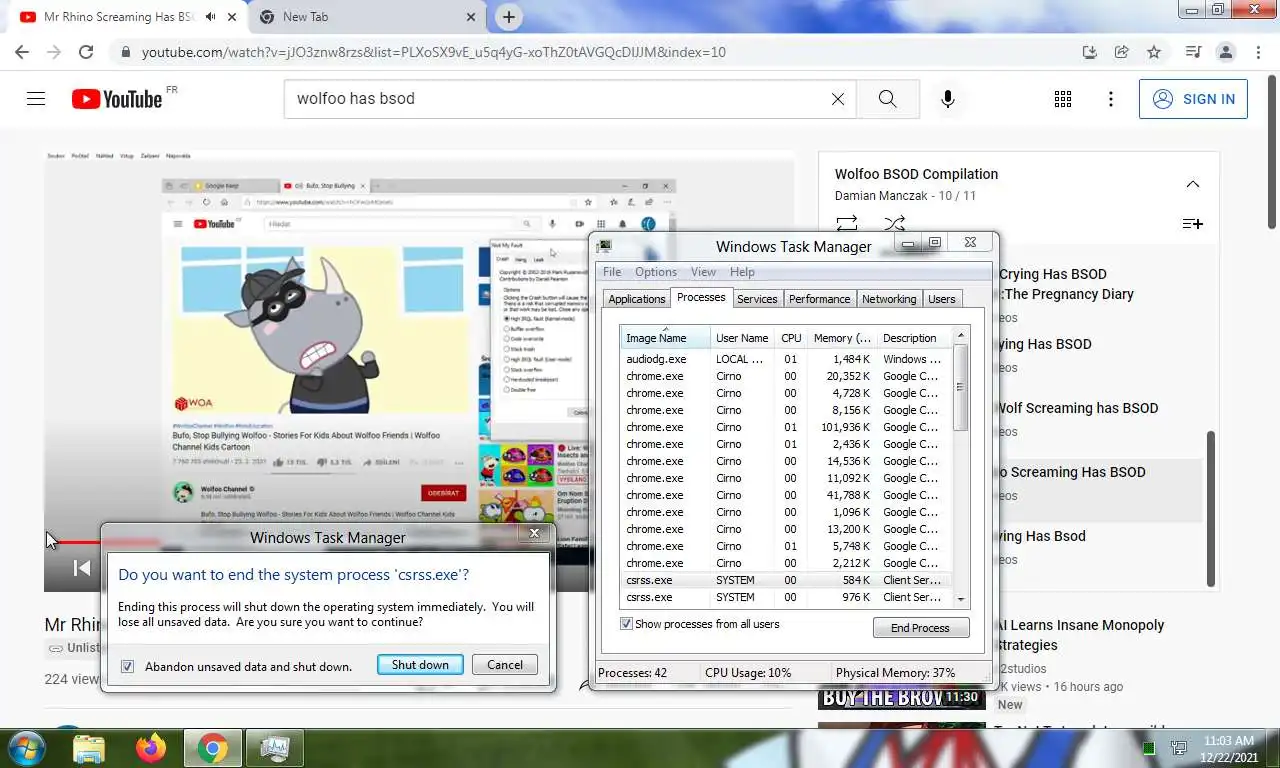Open the Chrome profile avatar icon
Viewport: 1280px width, 768px height.
1225,52
